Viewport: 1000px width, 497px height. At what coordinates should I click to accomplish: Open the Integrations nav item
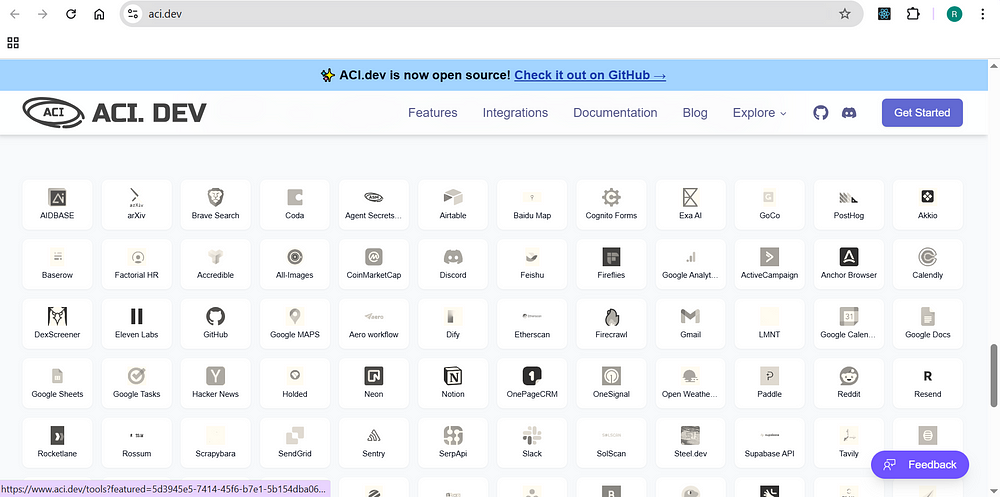click(x=515, y=113)
